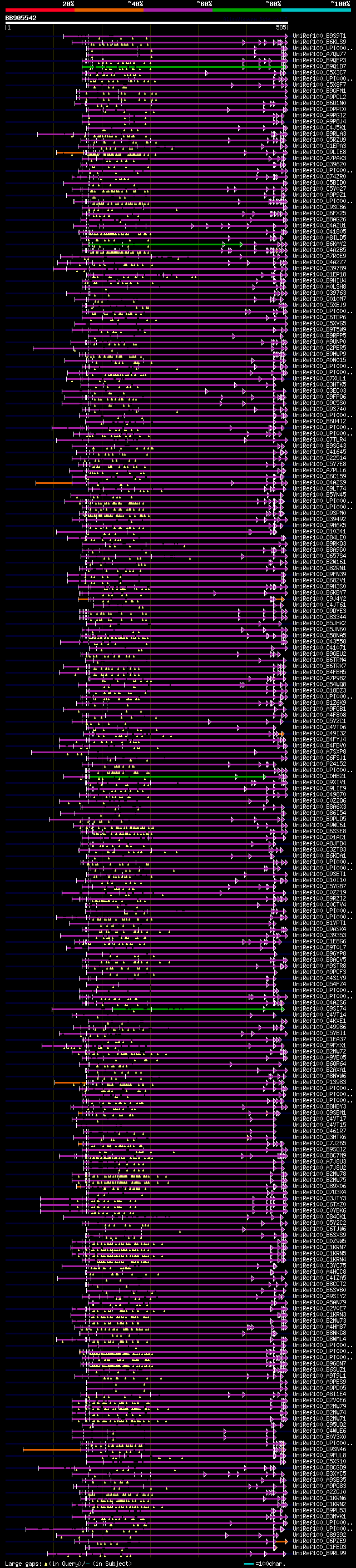
Task: Select hit label UniRef100_A4F808
Action: click(x=319, y=715)
